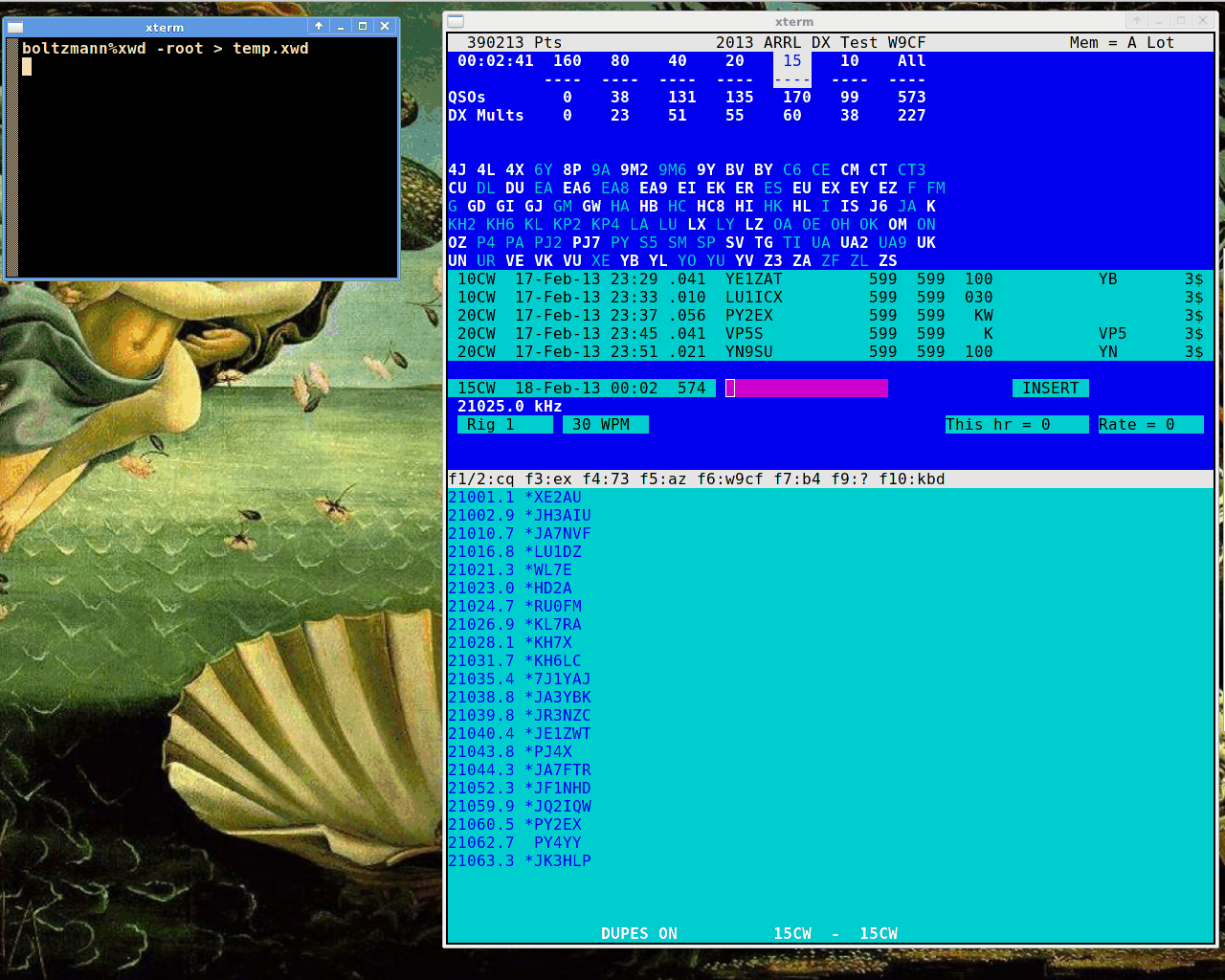
Task: Click the f1/2:cq function key label
Action: [481, 479]
